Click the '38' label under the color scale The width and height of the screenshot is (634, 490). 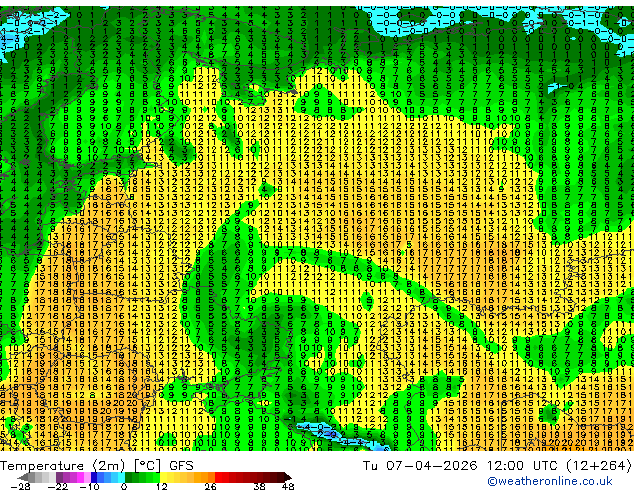coord(260,486)
